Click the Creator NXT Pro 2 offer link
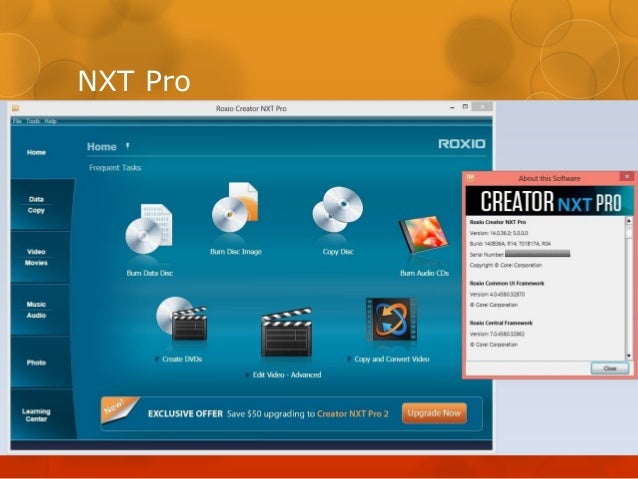This screenshot has height=479, width=638. click(352, 414)
